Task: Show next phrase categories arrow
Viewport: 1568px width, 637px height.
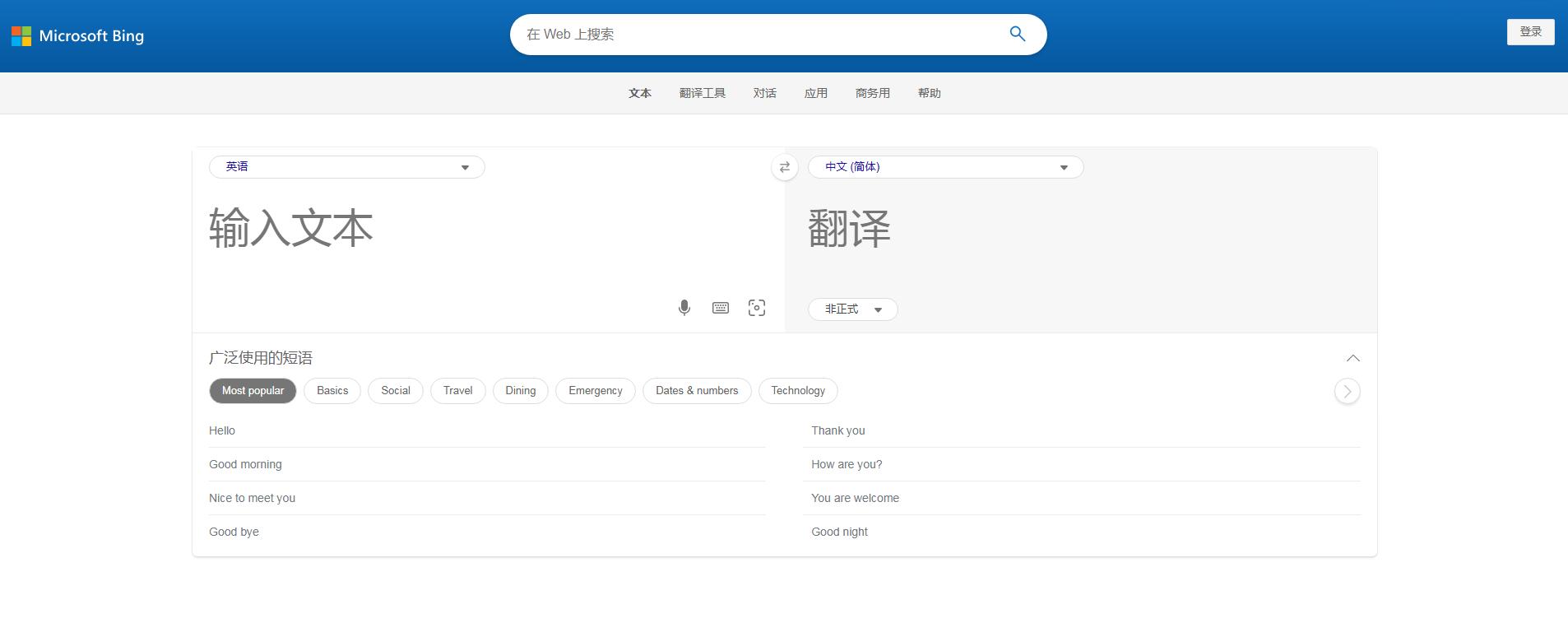Action: tap(1347, 391)
